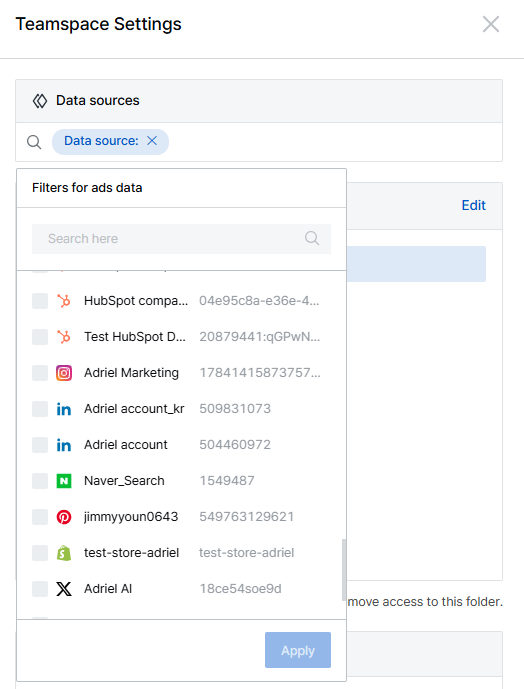Image resolution: width=524 pixels, height=689 pixels.
Task: Enable the Naver_Search checkbox
Action: coord(40,481)
